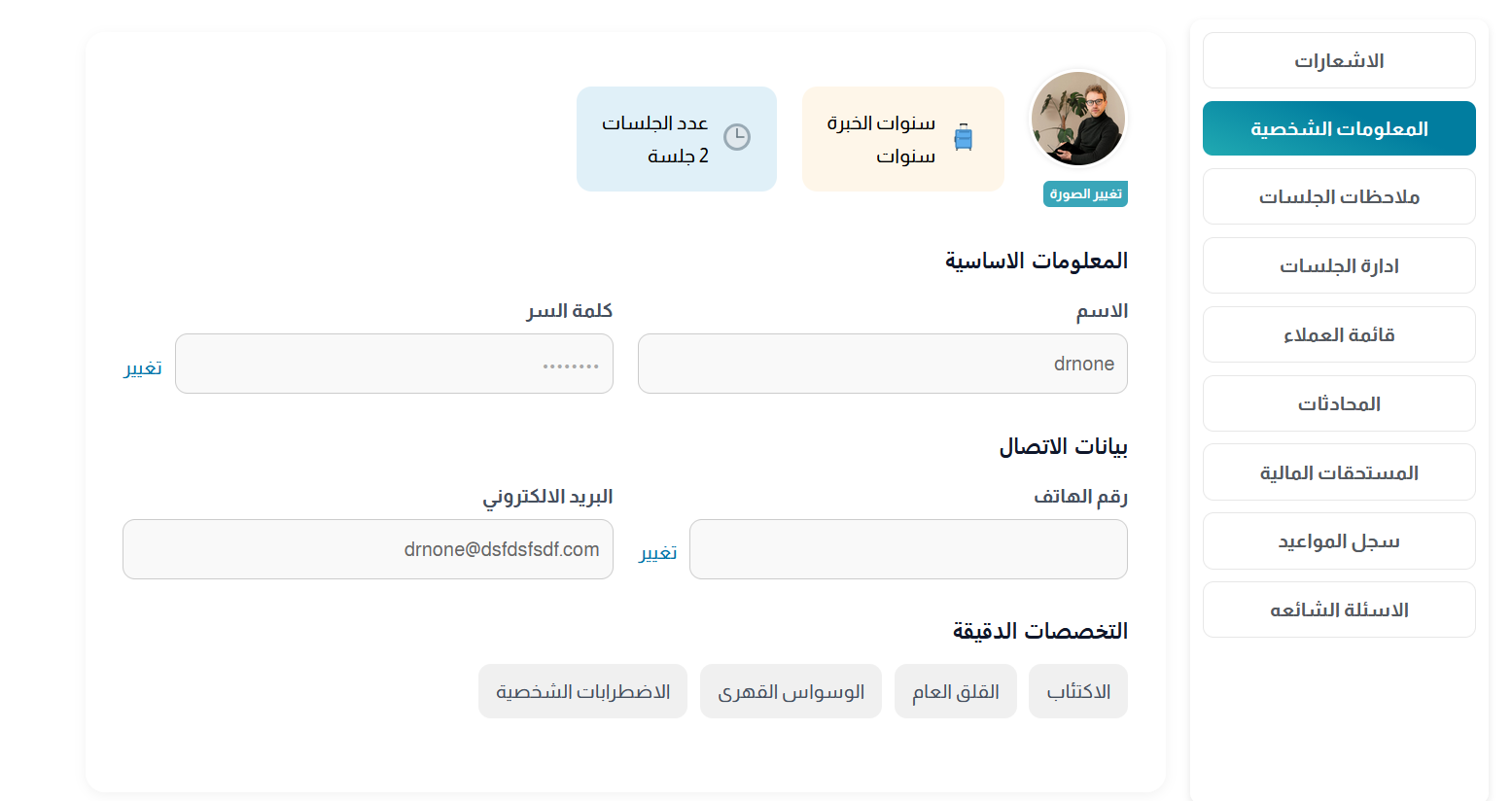Open الاشعارات in the sidebar
This screenshot has width=1512, height=801.
coord(1338,60)
